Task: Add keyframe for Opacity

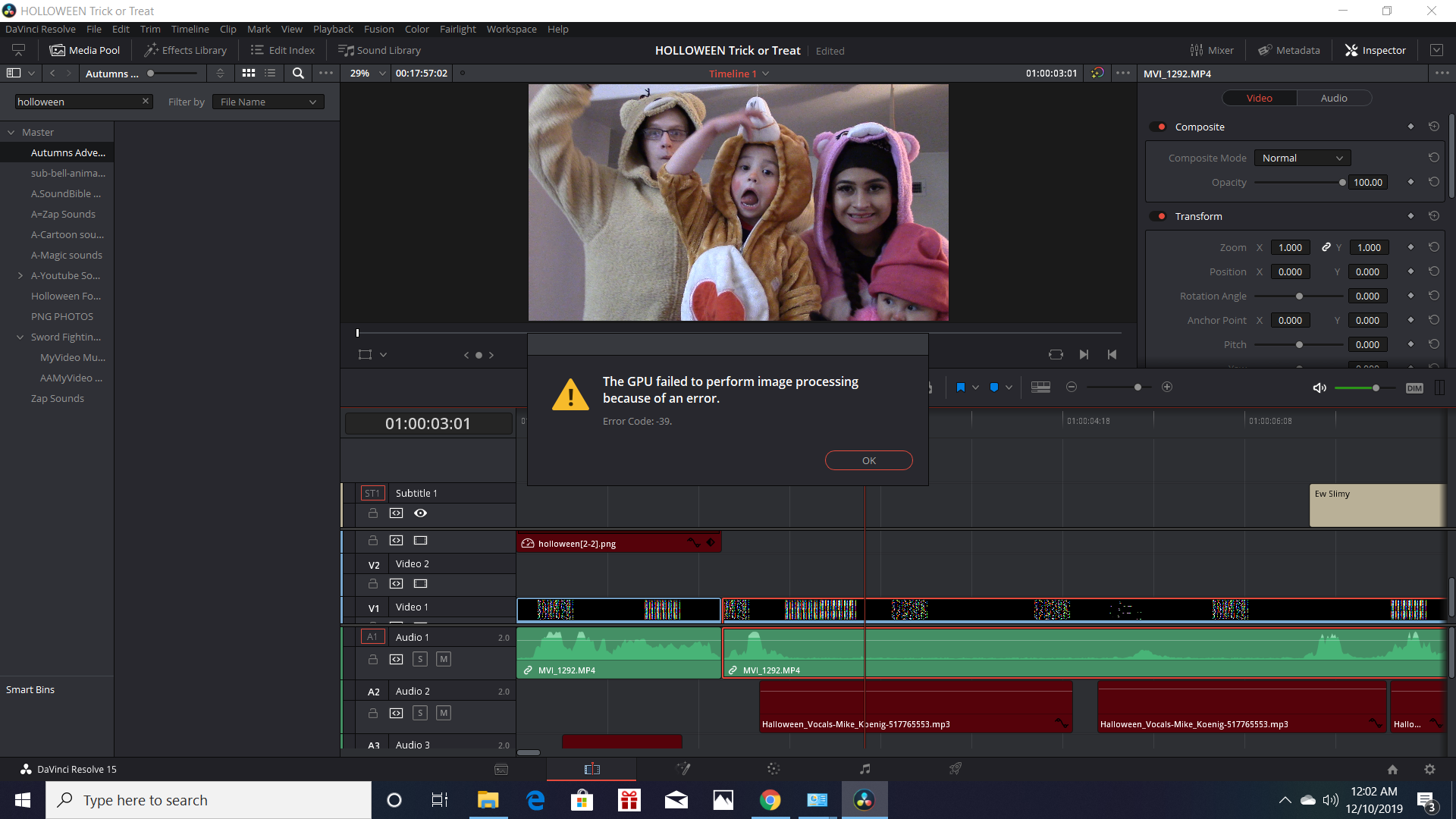Action: tap(1410, 182)
